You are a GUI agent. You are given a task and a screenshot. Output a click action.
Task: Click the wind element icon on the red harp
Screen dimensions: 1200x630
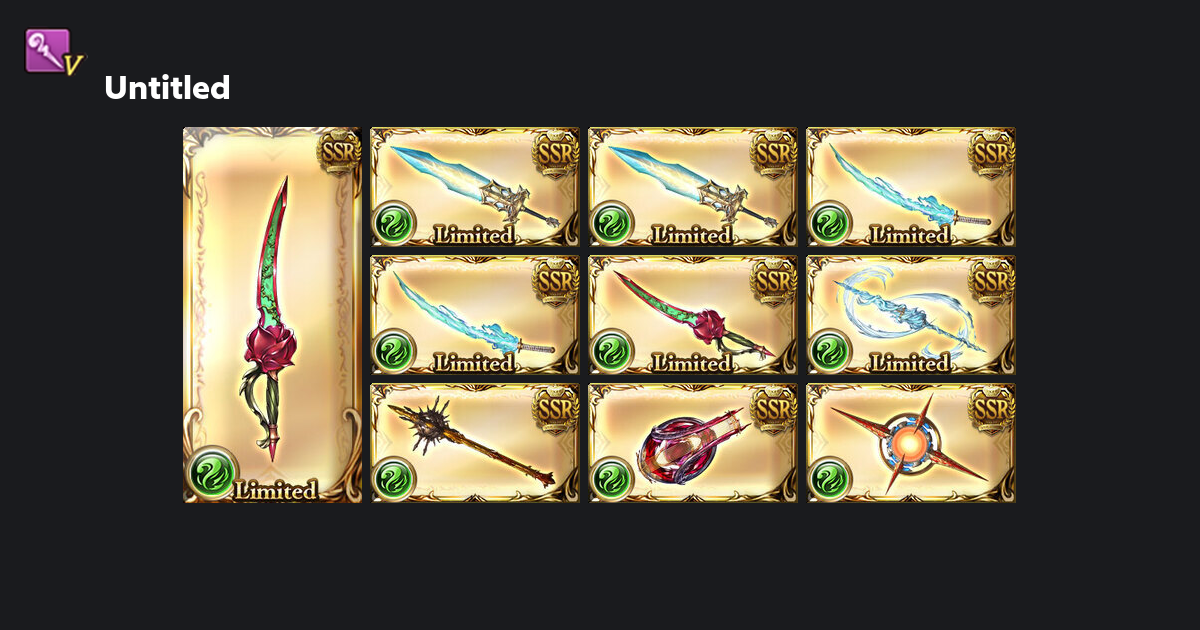coord(612,480)
